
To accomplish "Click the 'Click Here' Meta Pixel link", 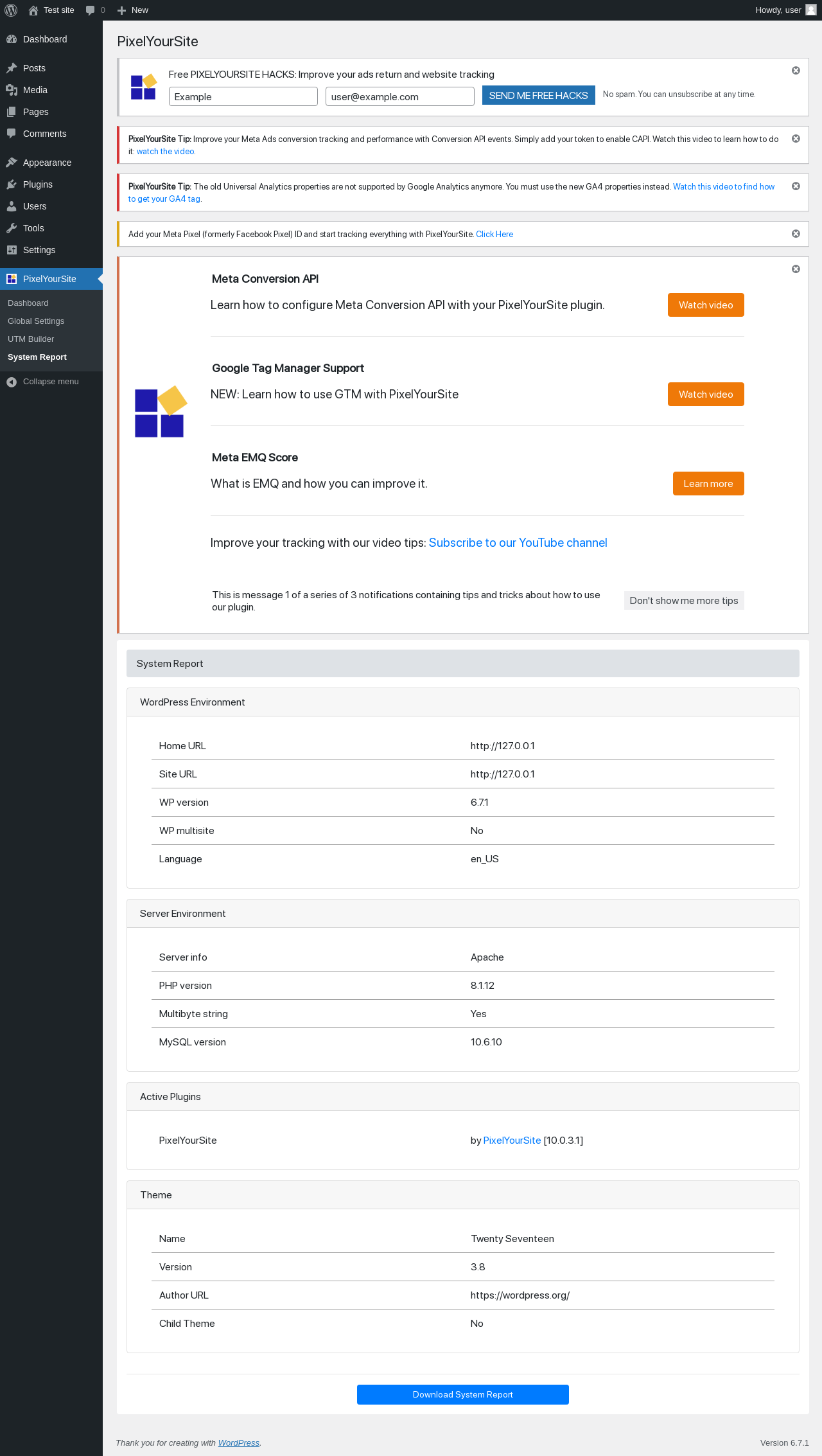I will [494, 235].
